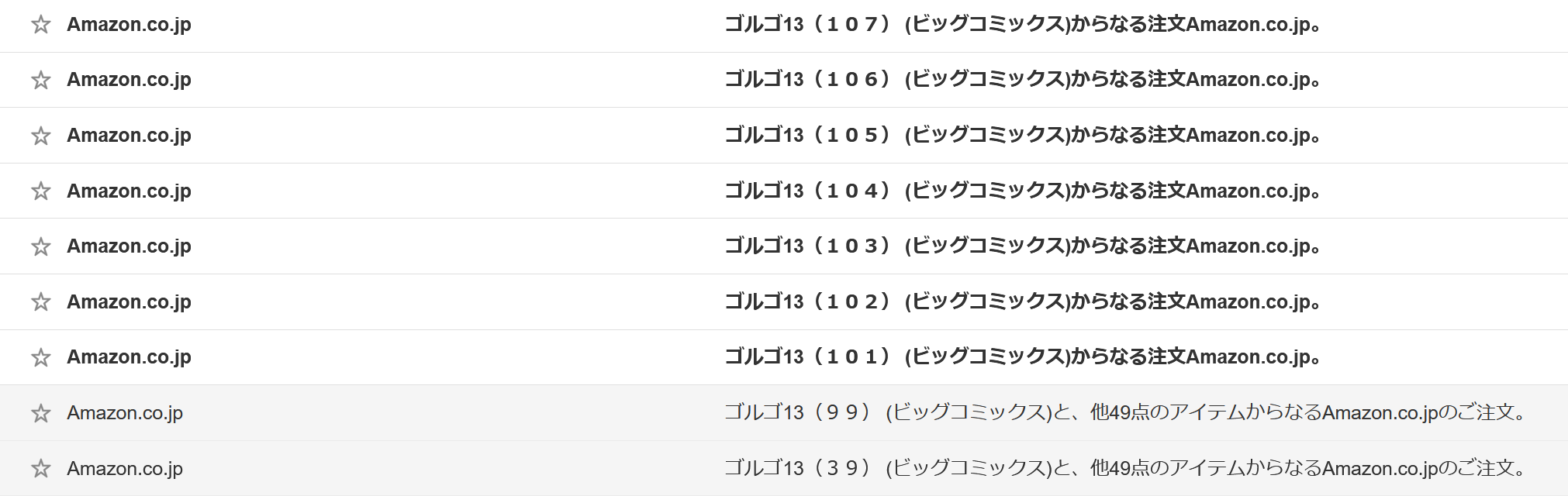Screen dimensions: 1568x496
Task: Toggle star on ゴルゴ13 (103) email
Action: coord(41,246)
